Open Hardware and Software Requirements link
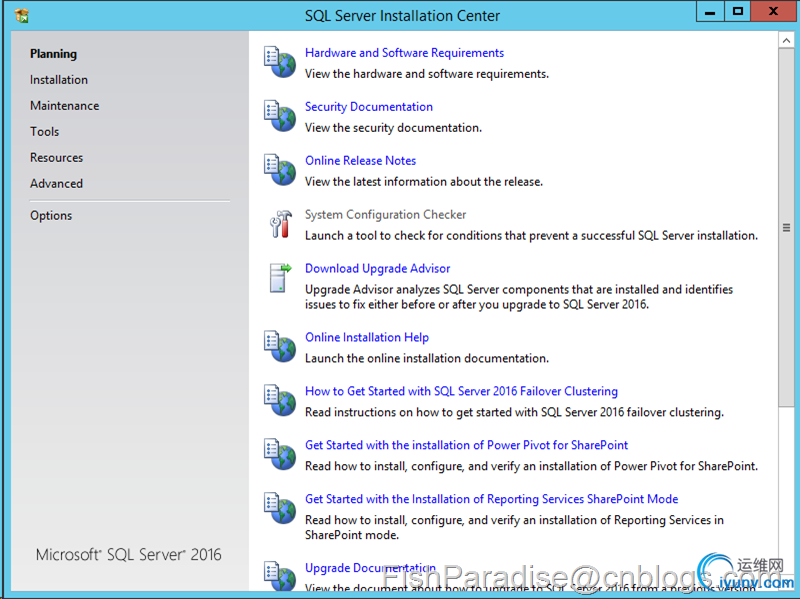The image size is (800, 599). 404,53
